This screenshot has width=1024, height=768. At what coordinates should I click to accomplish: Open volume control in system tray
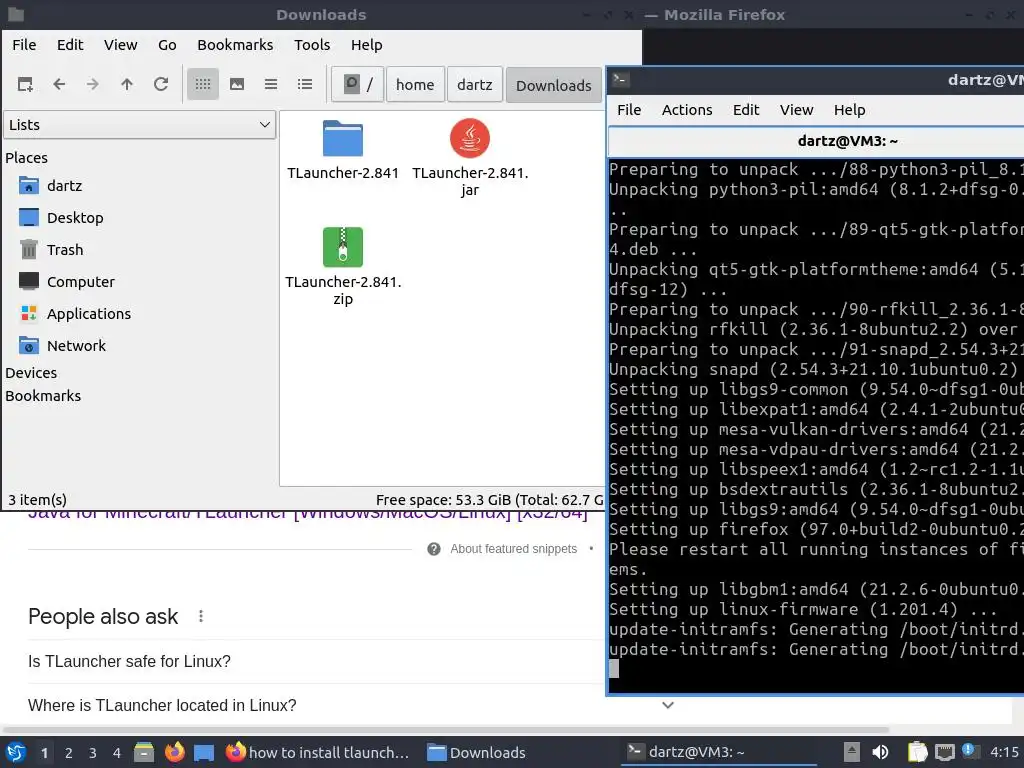click(880, 752)
